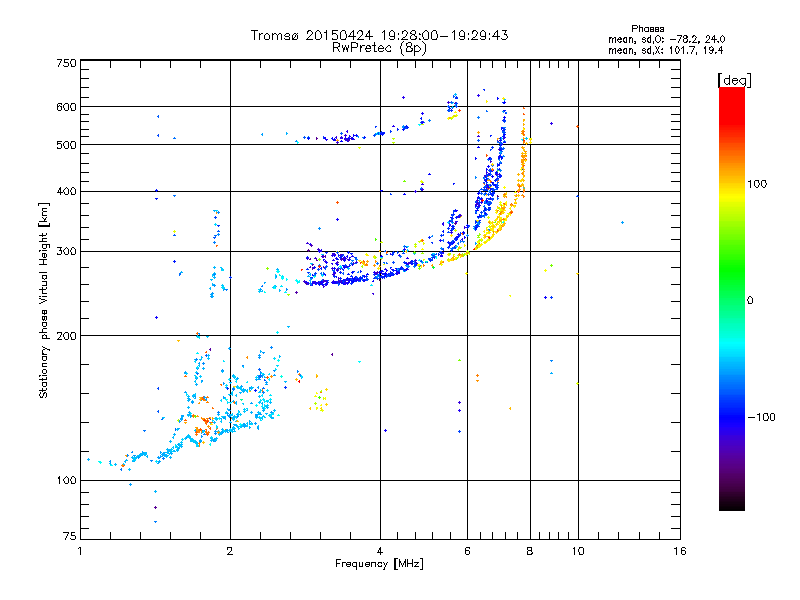Image resolution: width=800 pixels, height=600 pixels.
Task: Click the x-axis tick label '10'
Action: pos(578,551)
